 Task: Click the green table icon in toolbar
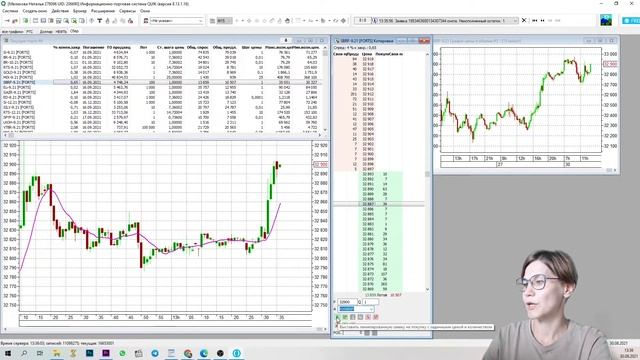[26, 20]
